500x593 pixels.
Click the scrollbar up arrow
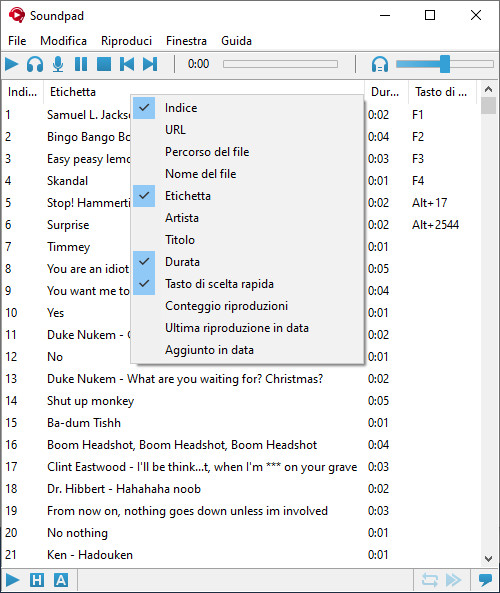click(489, 89)
